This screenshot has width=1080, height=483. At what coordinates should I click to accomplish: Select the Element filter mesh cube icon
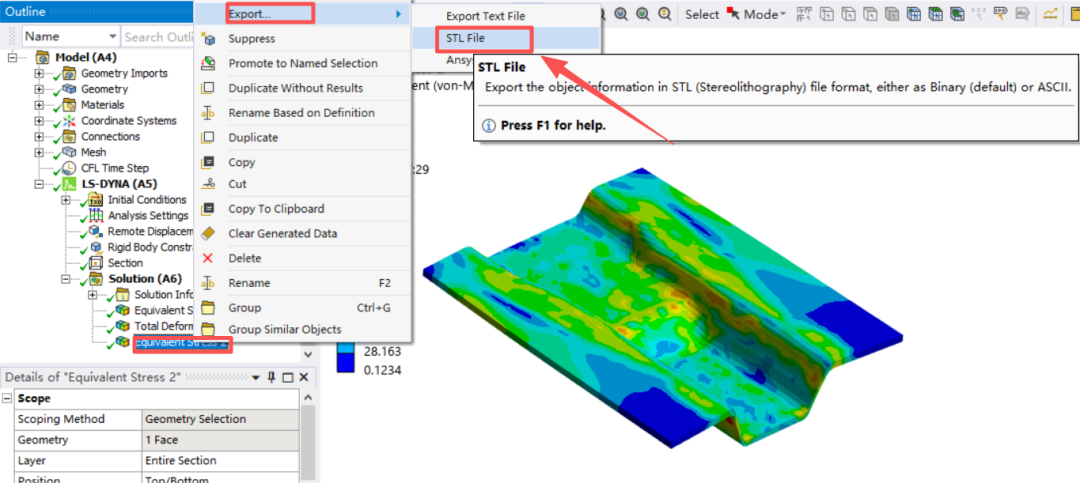[957, 14]
